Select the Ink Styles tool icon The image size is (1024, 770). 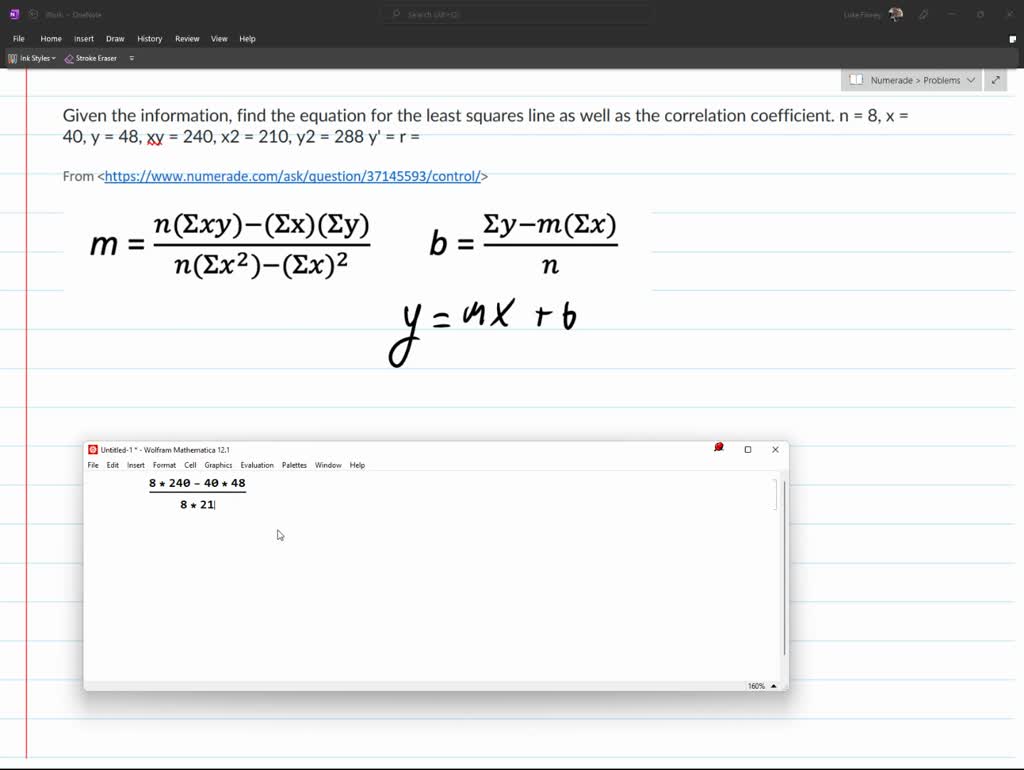12,58
